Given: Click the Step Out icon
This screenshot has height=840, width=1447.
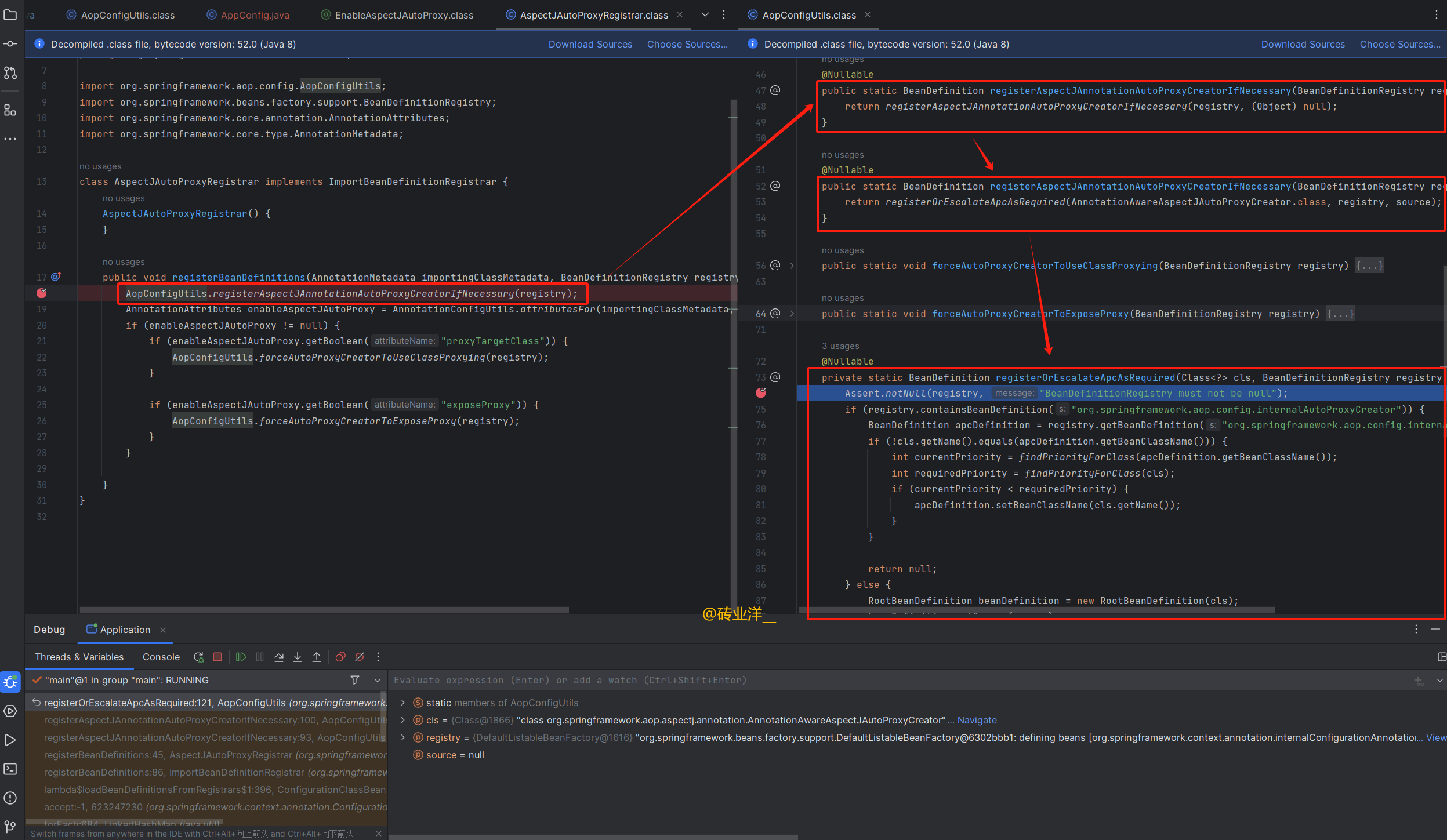Looking at the screenshot, I should tap(317, 657).
